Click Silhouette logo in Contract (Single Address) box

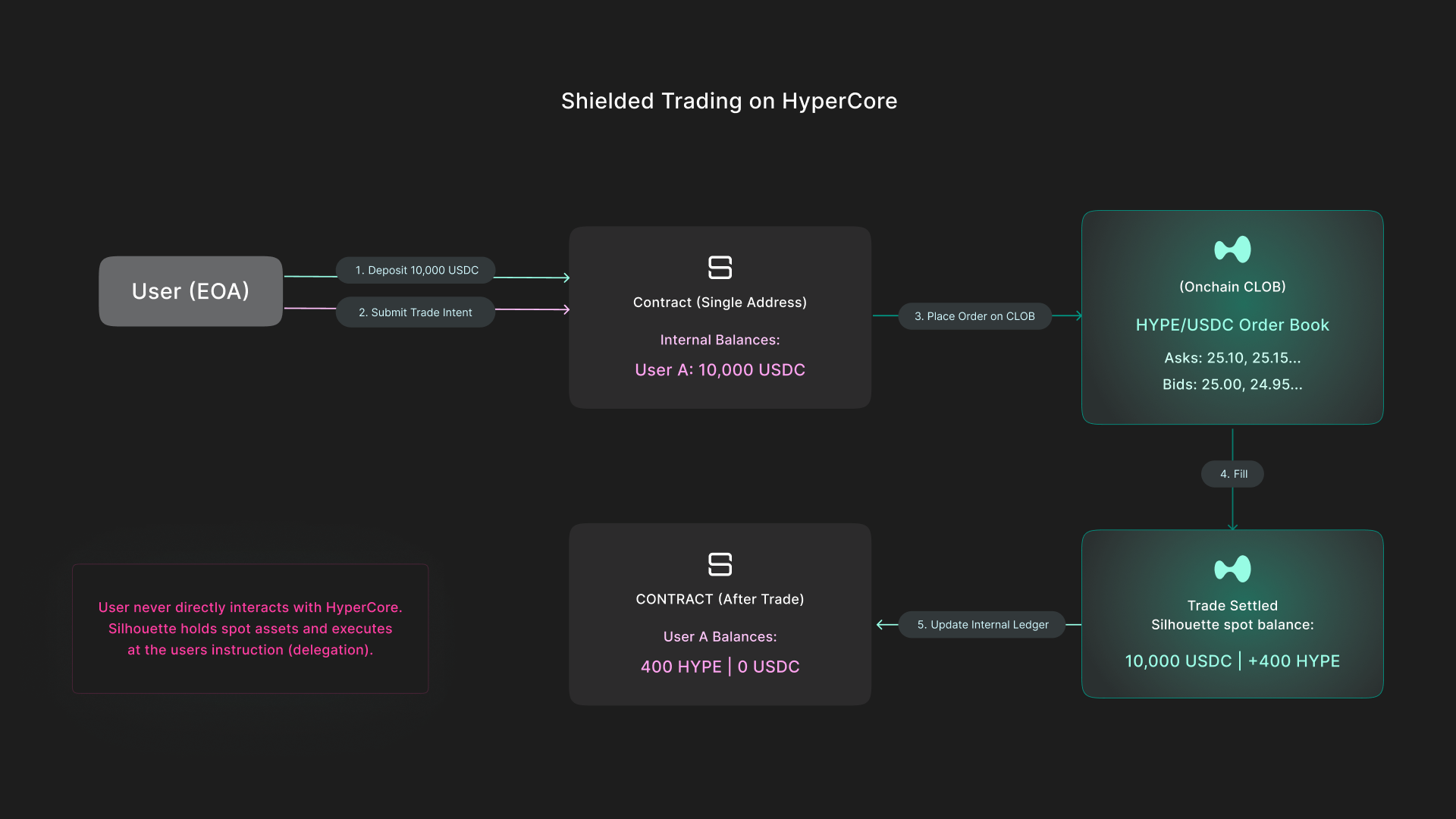pyautogui.click(x=720, y=267)
